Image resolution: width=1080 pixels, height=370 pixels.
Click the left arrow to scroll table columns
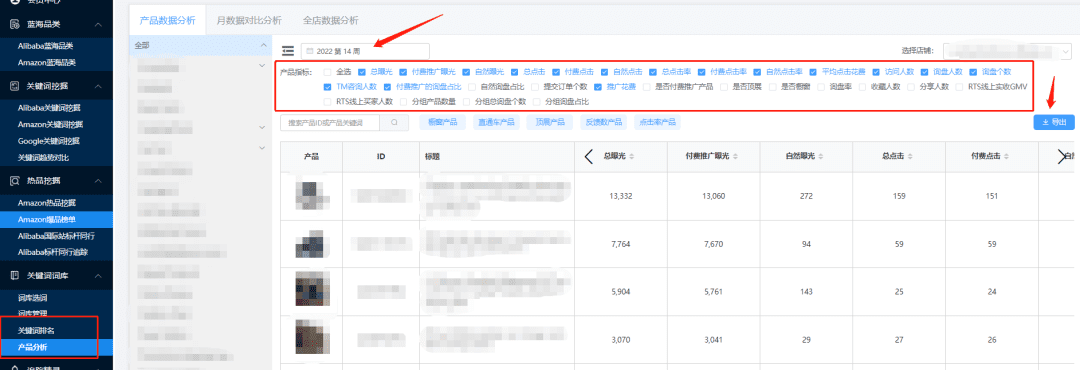tap(588, 156)
